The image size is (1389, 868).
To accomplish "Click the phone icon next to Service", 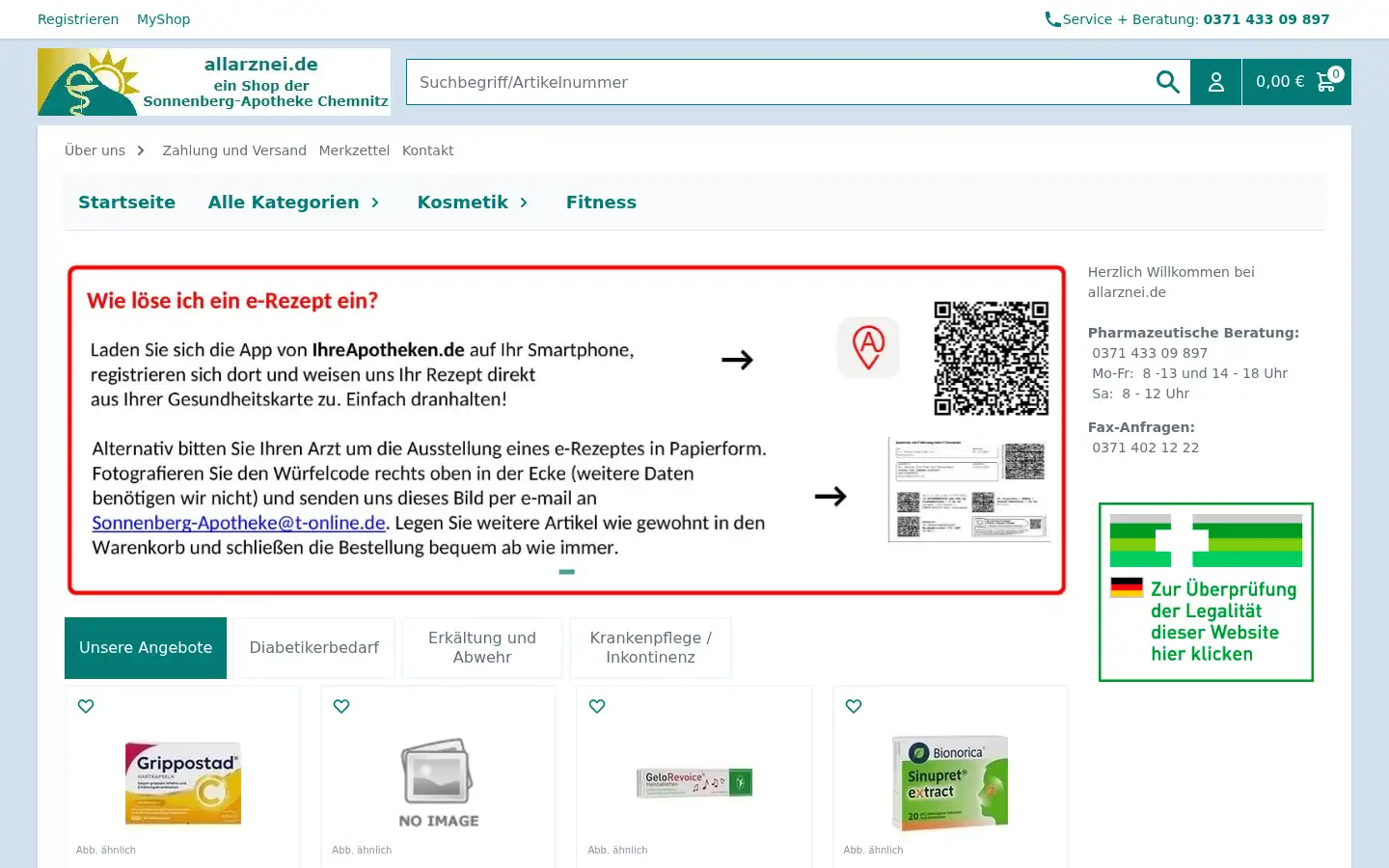I will (x=1052, y=19).
